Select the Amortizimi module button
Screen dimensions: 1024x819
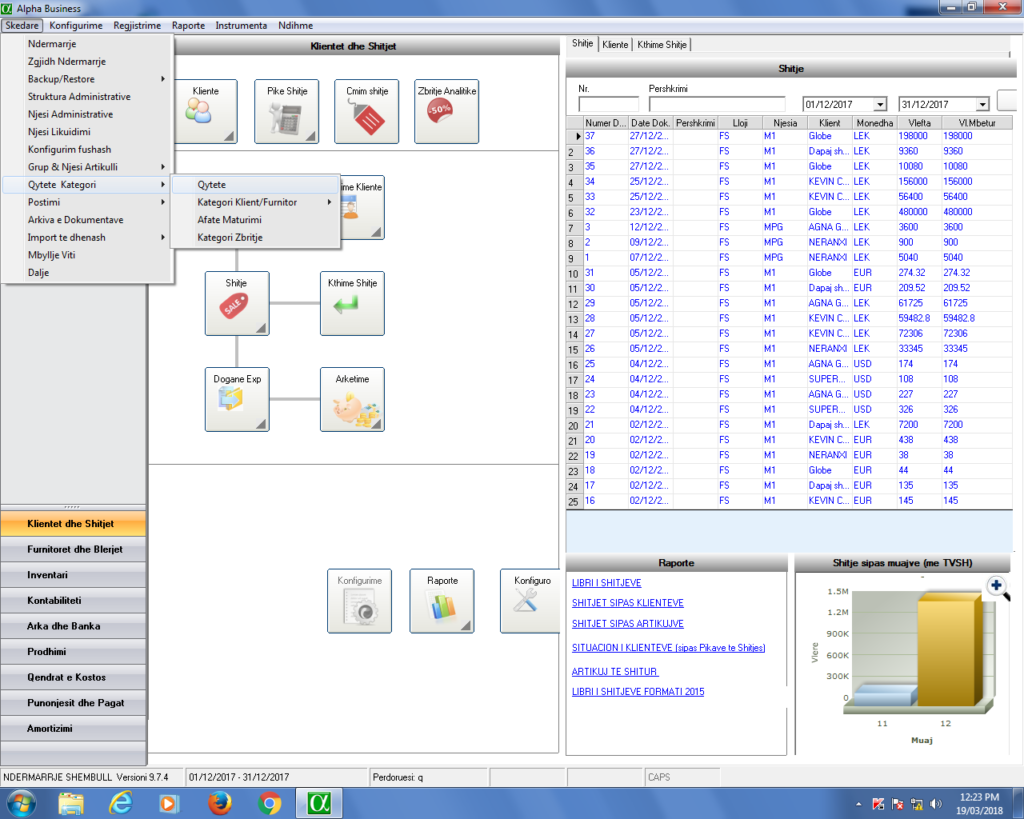pyautogui.click(x=73, y=729)
